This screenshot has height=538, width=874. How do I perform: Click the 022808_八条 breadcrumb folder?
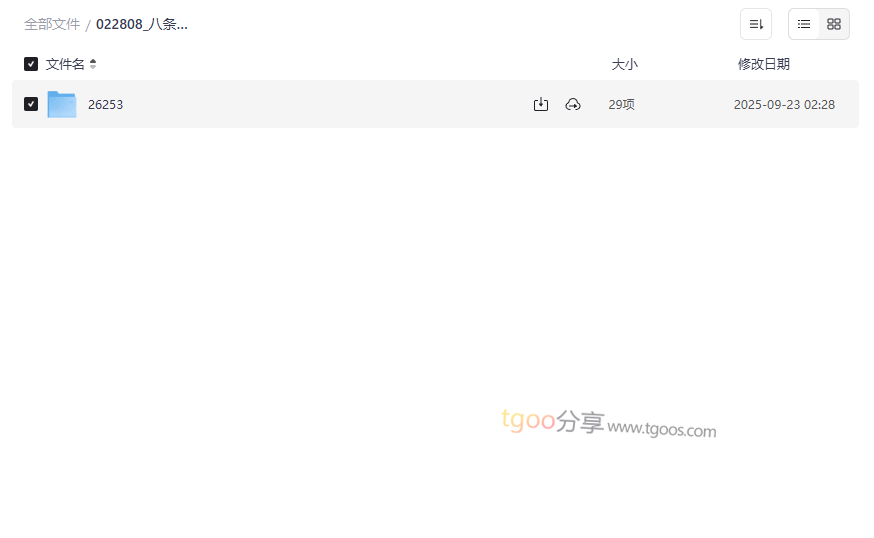pos(142,25)
